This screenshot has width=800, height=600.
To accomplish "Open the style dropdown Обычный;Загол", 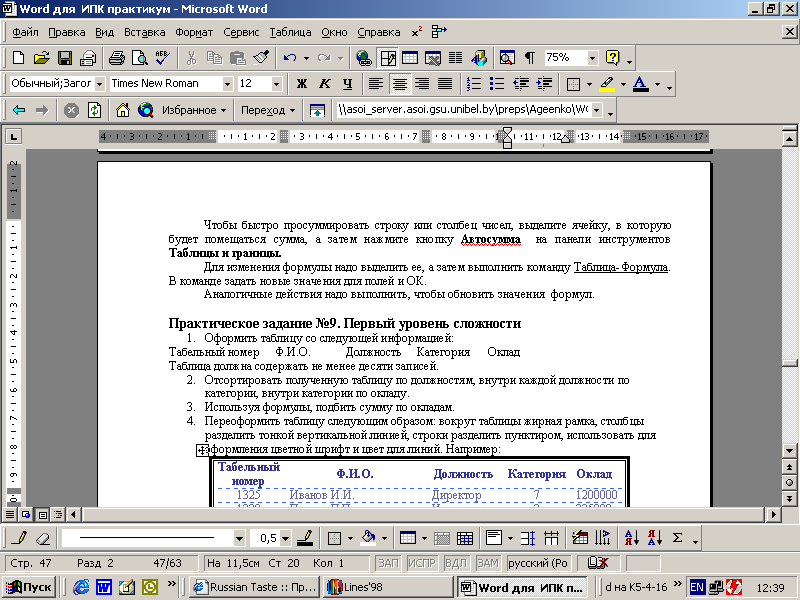I will click(99, 84).
